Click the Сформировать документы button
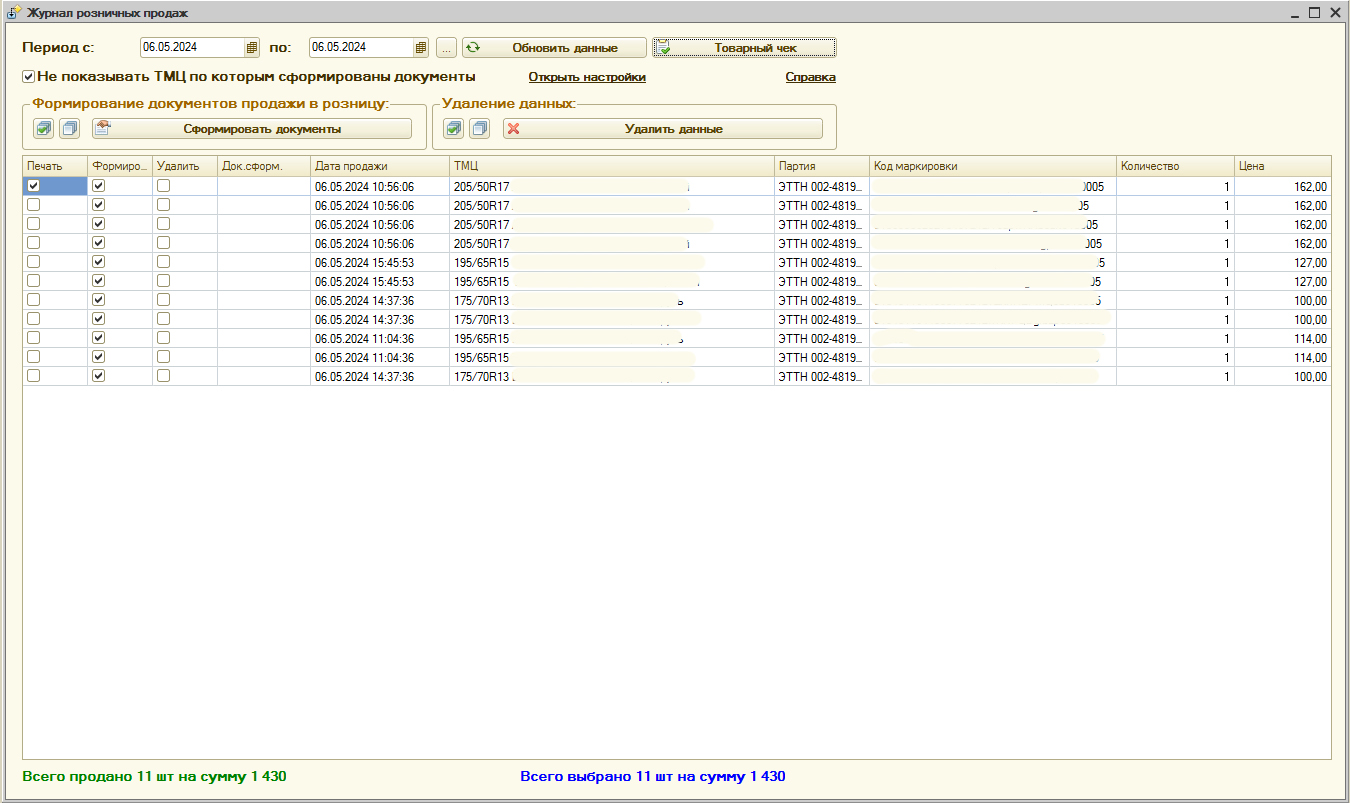This screenshot has height=803, width=1350. click(251, 129)
